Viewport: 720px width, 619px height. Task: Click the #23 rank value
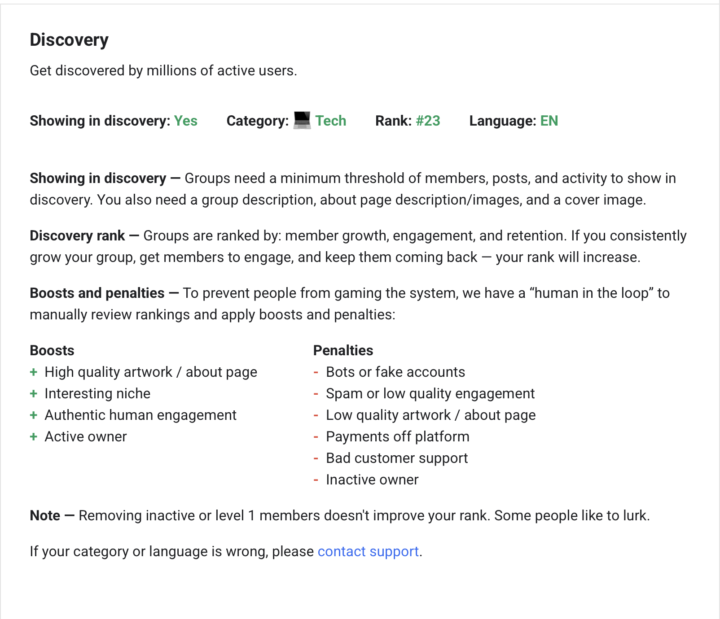[x=428, y=121]
